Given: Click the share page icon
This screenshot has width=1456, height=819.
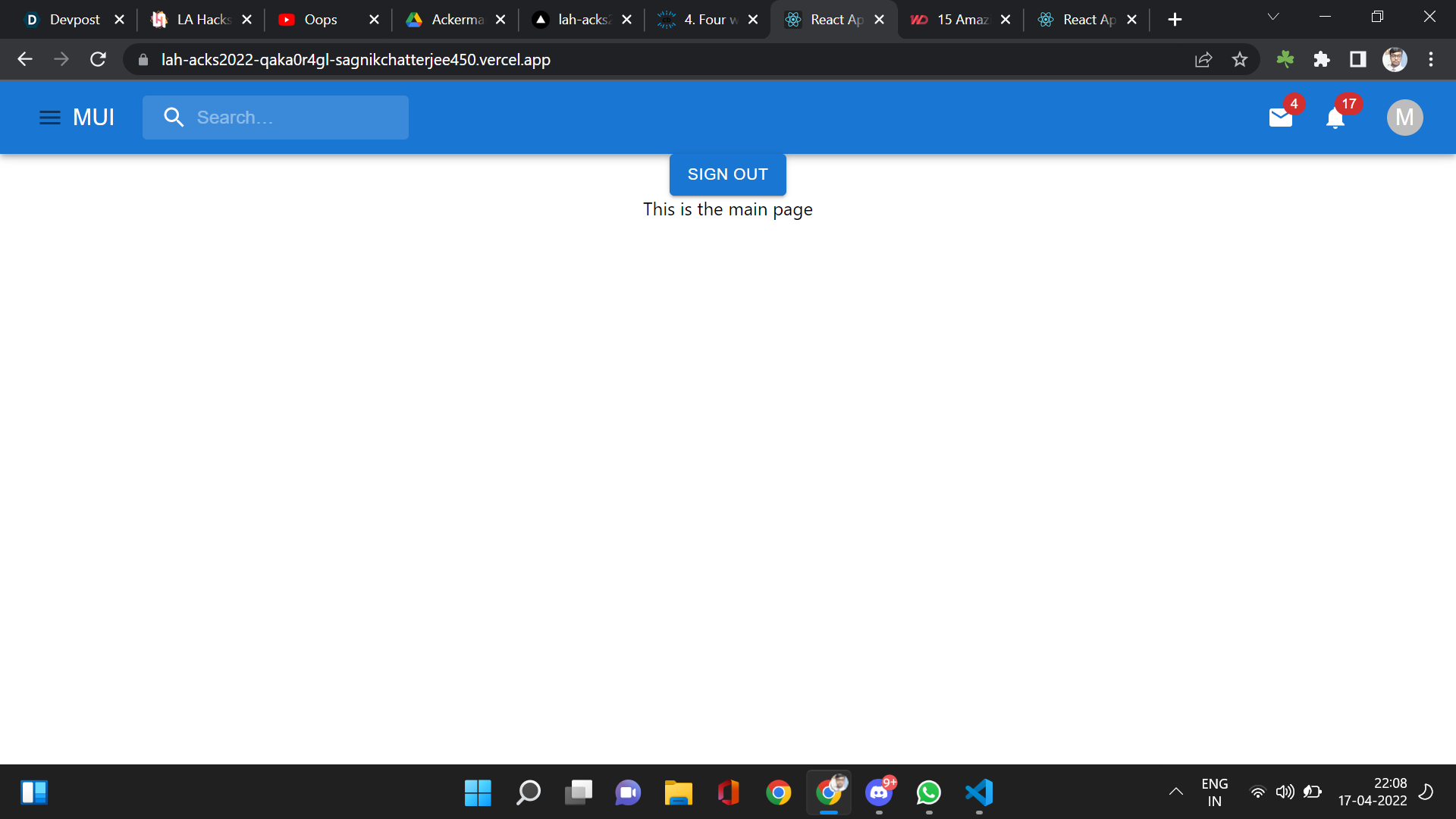Looking at the screenshot, I should click(1203, 60).
